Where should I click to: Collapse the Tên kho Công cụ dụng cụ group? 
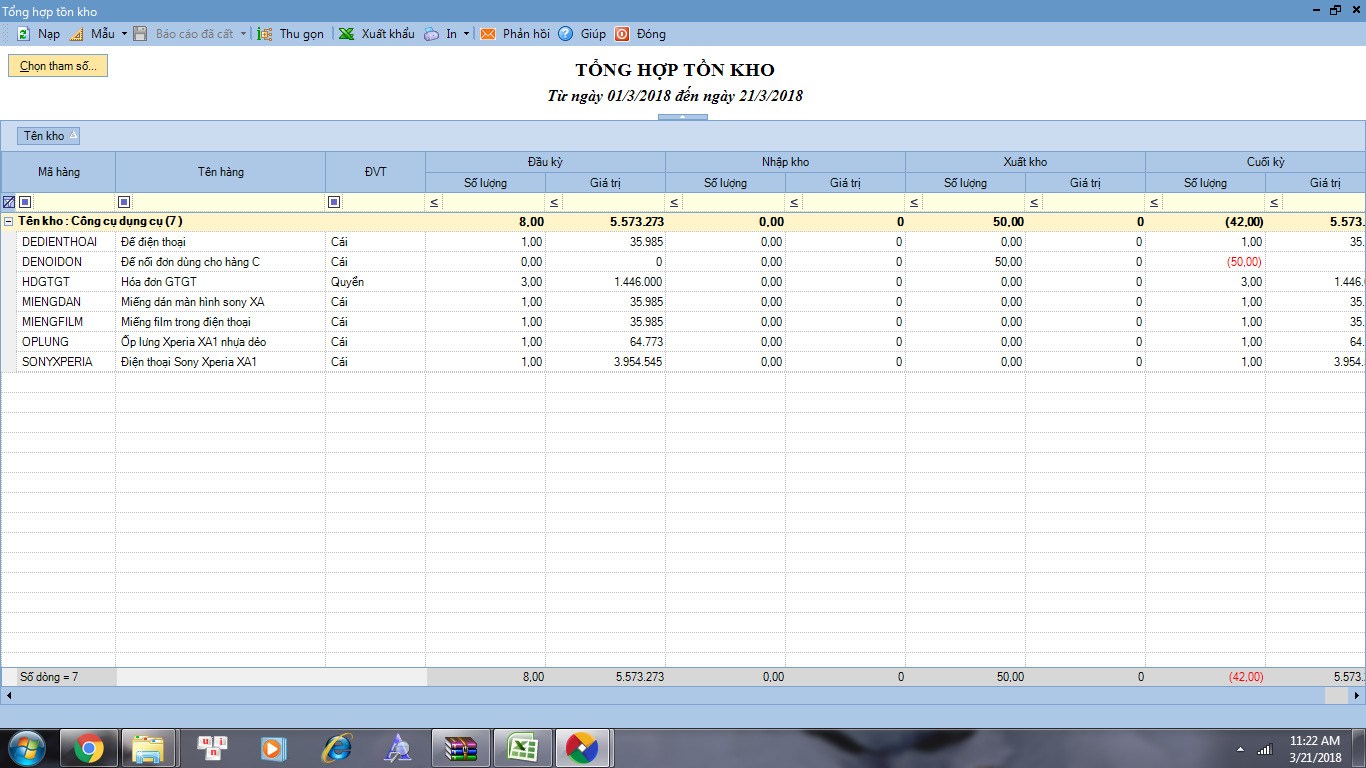(x=9, y=222)
